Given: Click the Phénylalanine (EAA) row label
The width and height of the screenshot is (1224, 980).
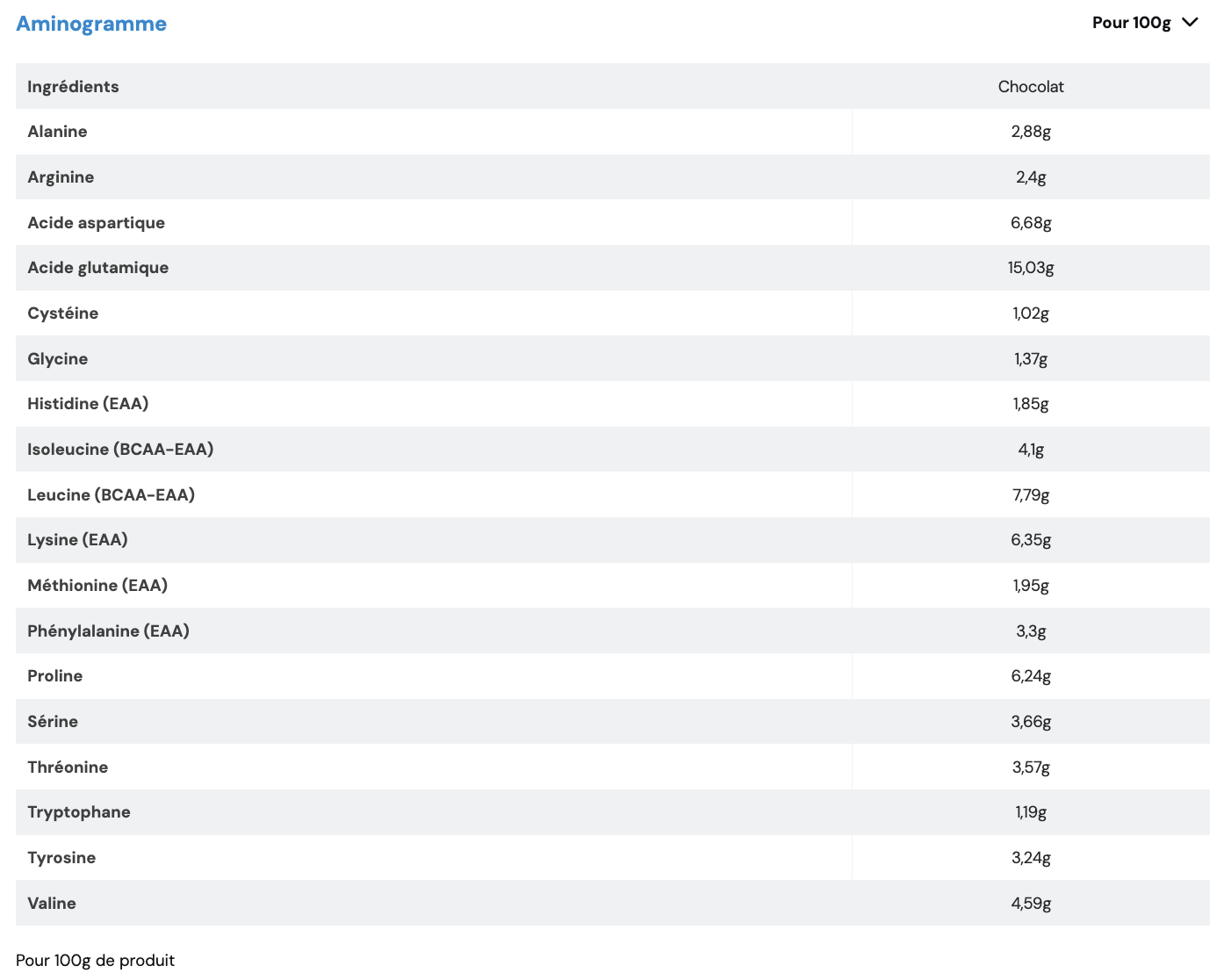Looking at the screenshot, I should coord(108,631).
